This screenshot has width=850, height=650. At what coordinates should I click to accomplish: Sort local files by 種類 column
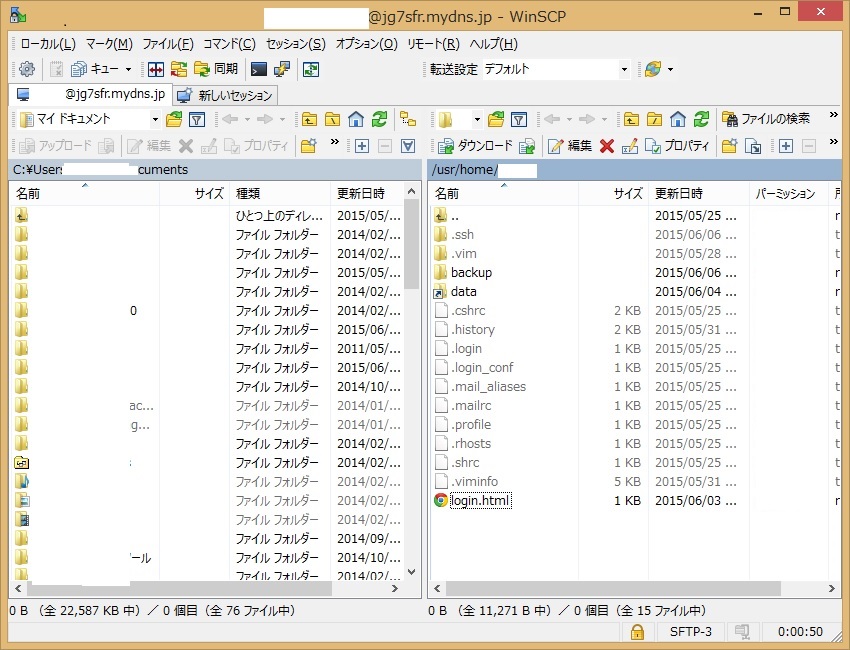pos(281,194)
